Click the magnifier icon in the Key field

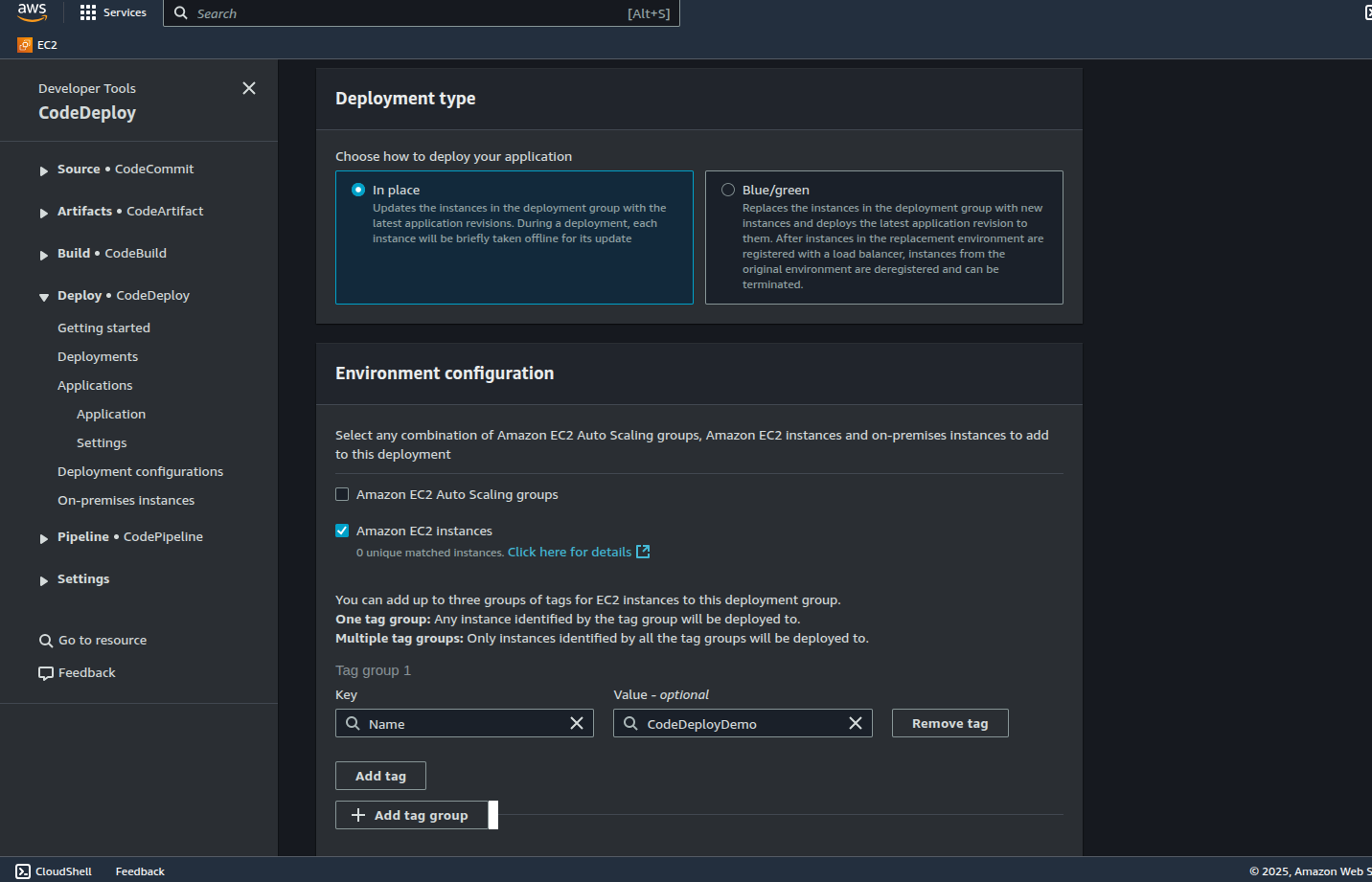click(x=353, y=723)
